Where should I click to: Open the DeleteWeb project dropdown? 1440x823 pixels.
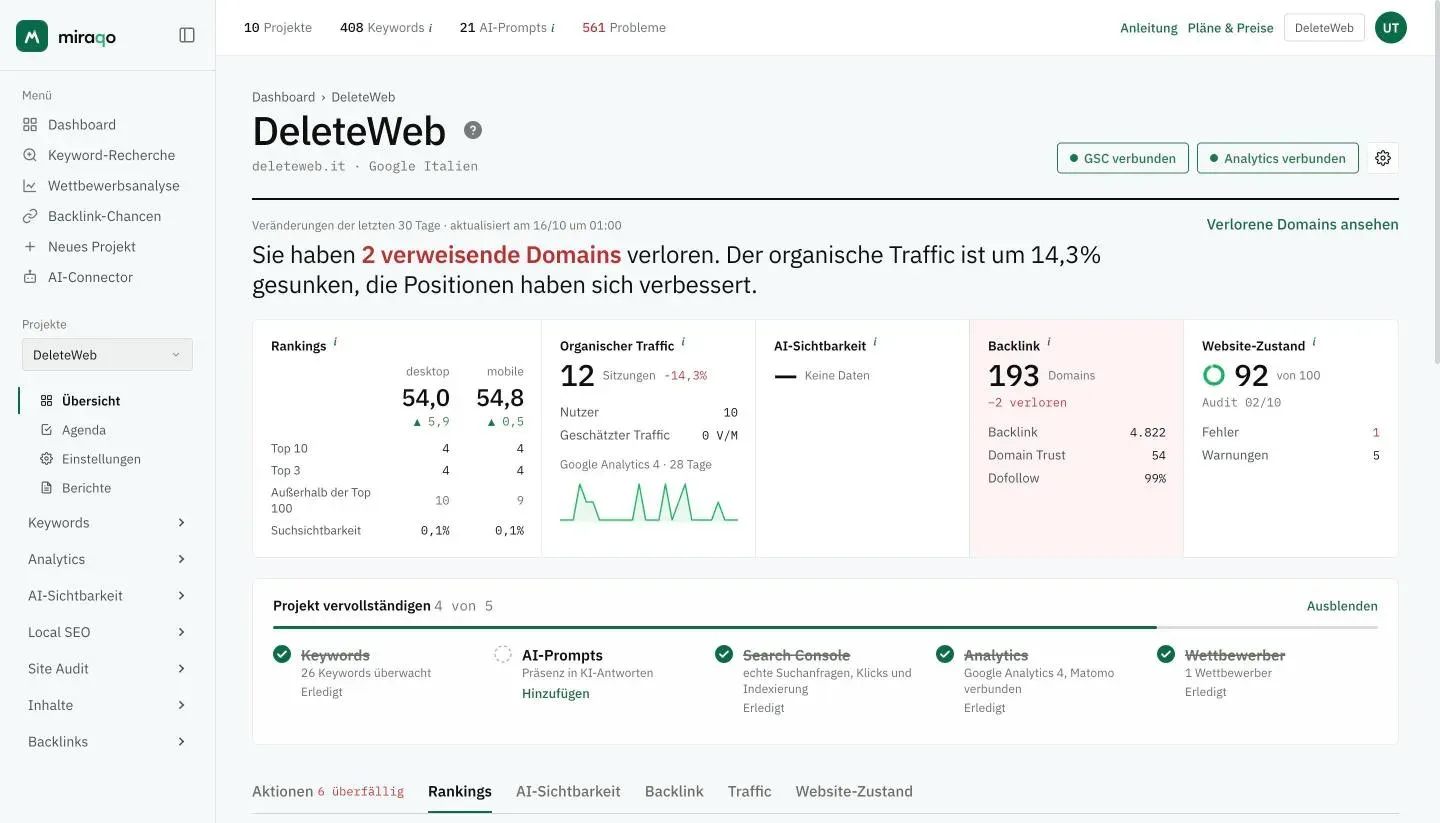click(x=107, y=355)
